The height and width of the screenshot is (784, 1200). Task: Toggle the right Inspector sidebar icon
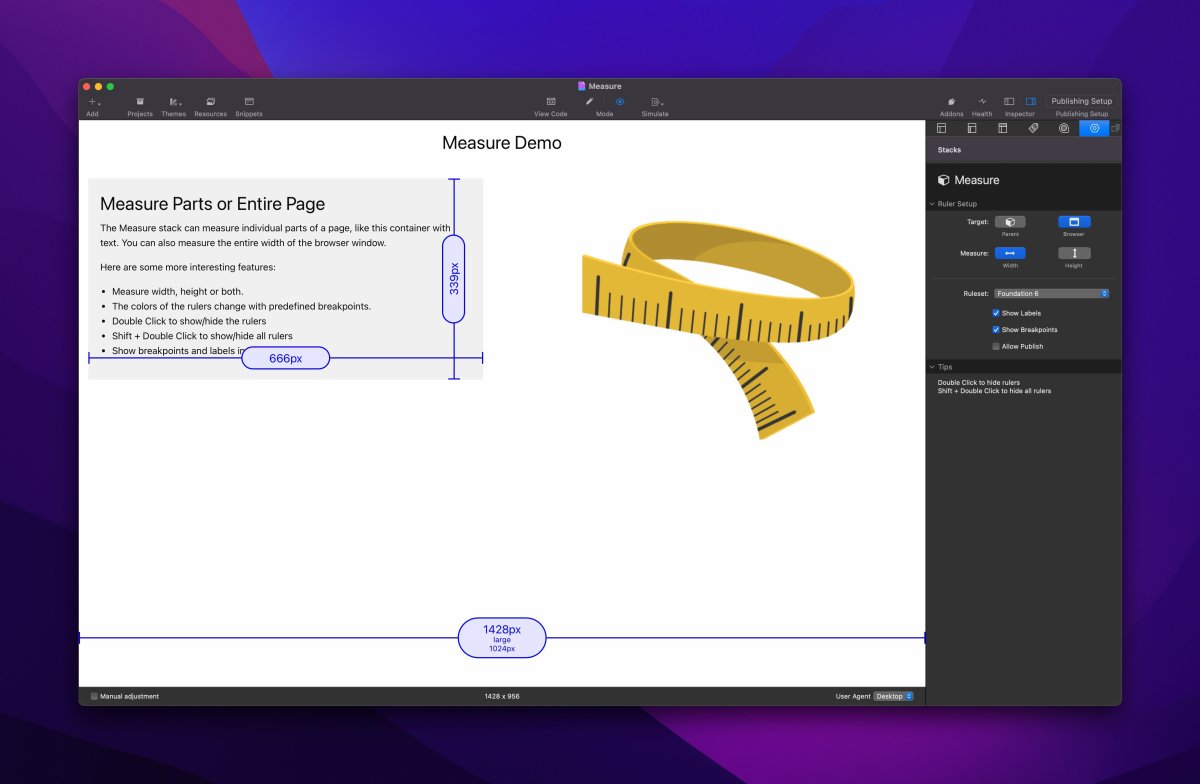tap(1031, 102)
